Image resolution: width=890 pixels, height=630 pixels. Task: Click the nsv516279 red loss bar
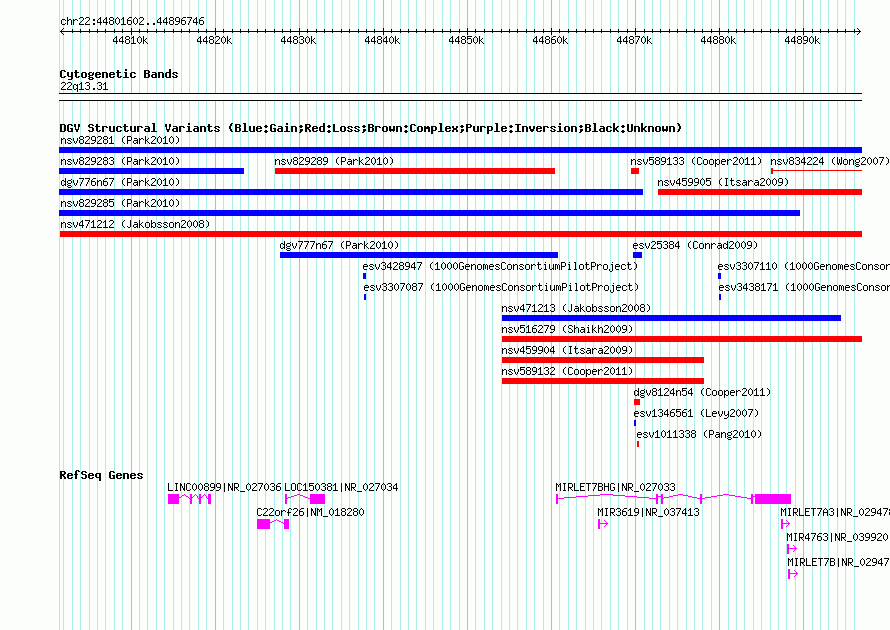point(682,339)
